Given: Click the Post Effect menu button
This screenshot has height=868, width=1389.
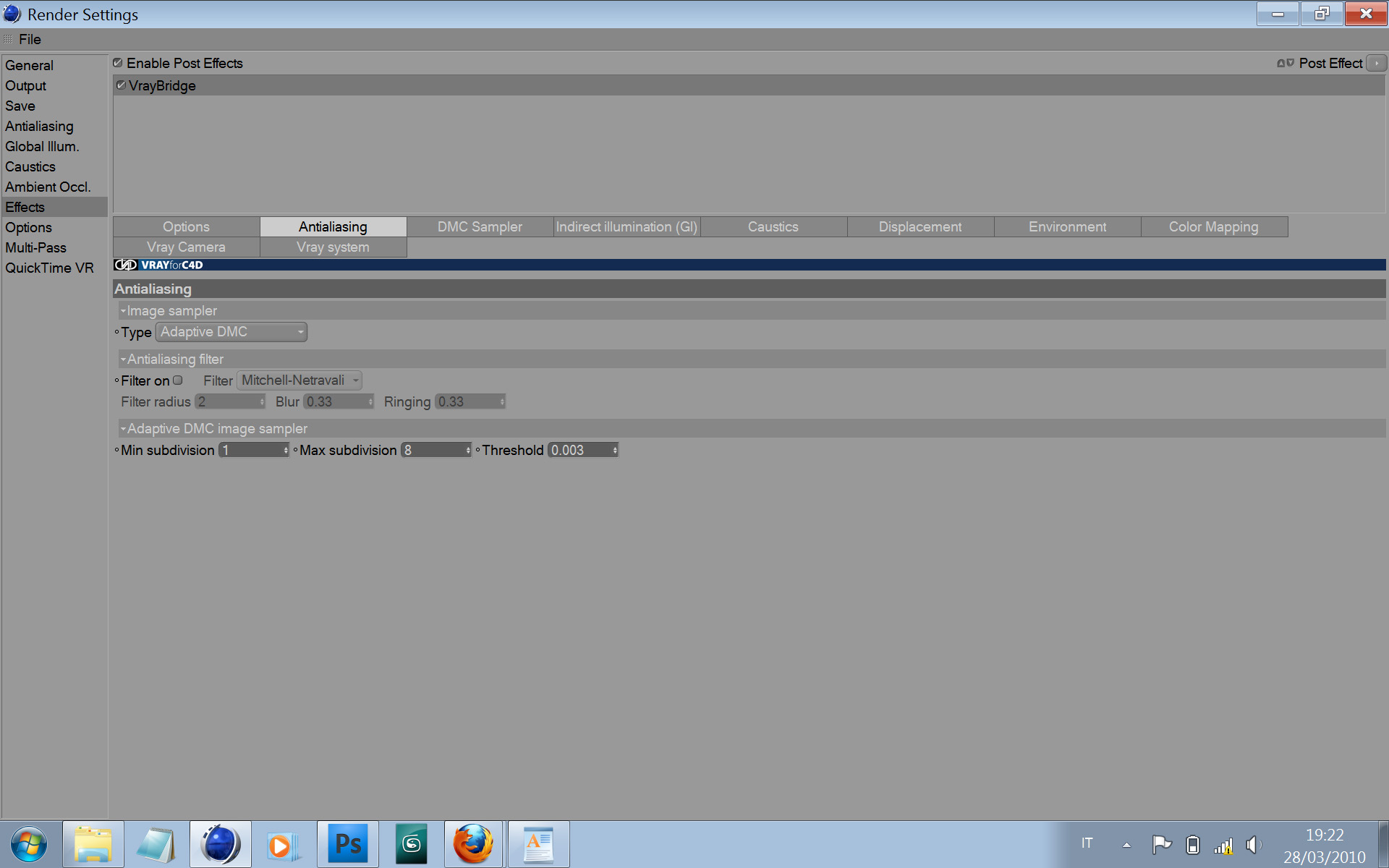Looking at the screenshot, I should click(1376, 64).
